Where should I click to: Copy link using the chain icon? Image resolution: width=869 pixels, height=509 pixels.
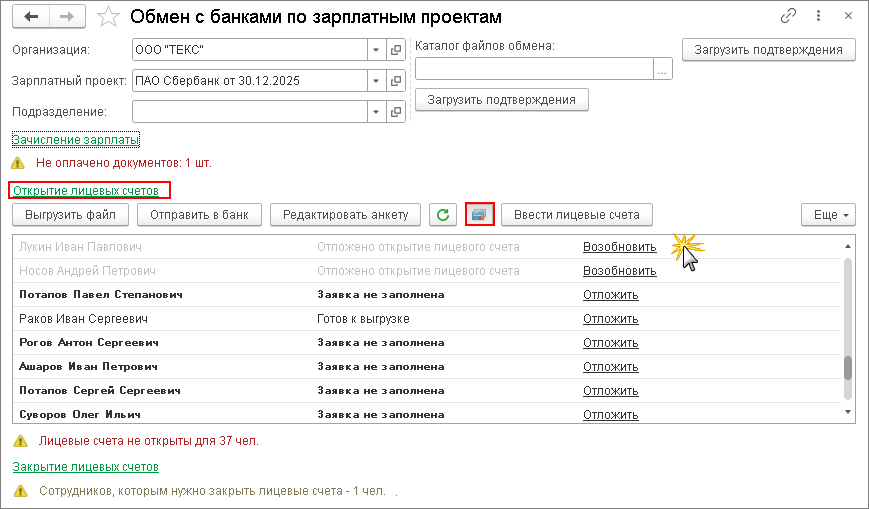[789, 17]
